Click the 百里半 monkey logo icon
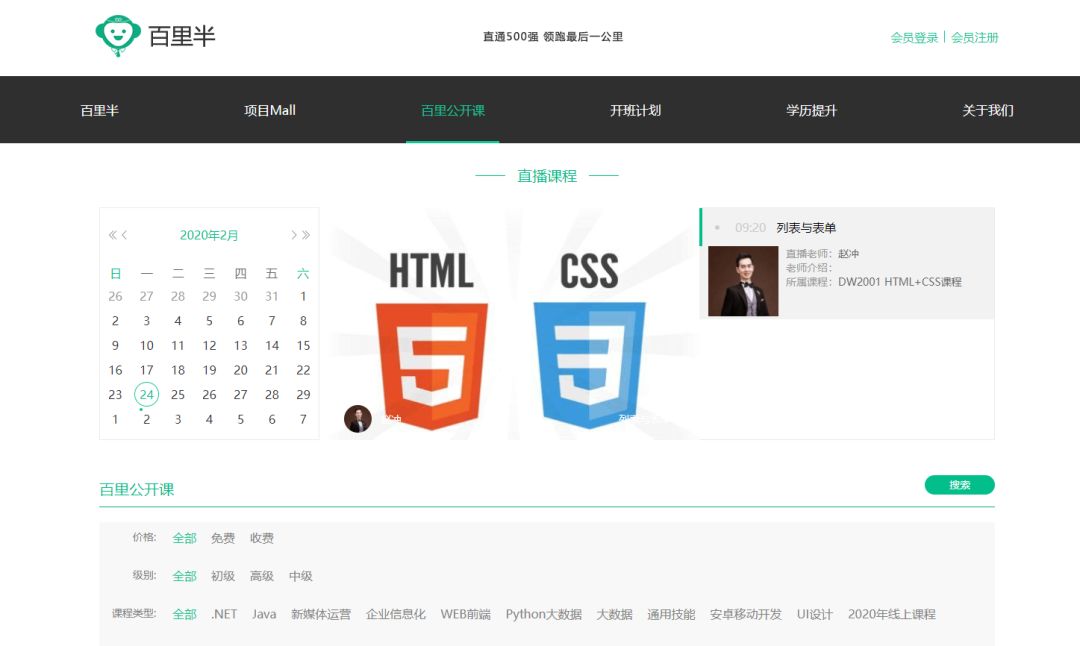 click(118, 35)
